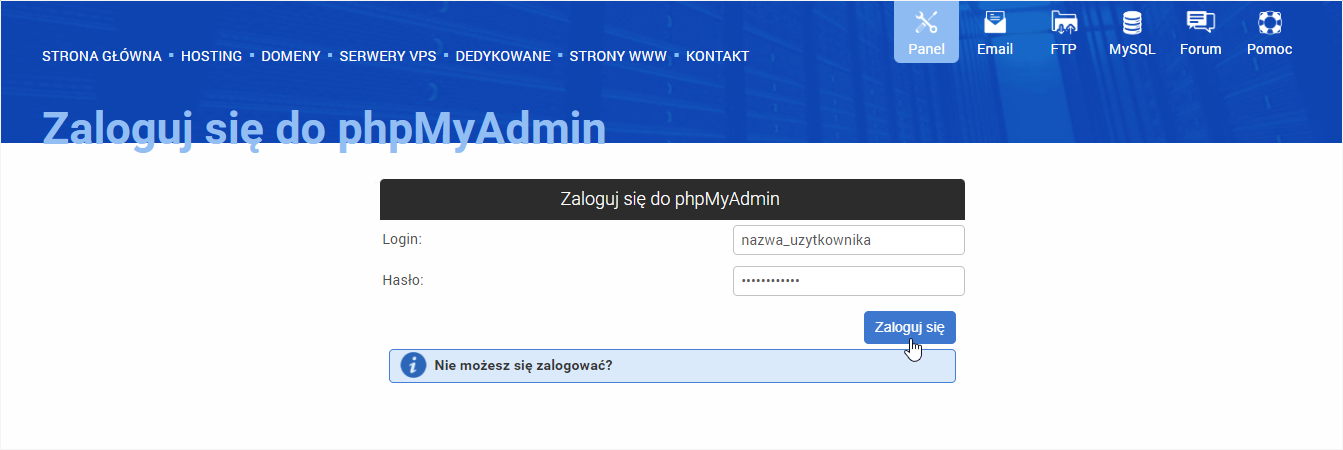Image resolution: width=1343 pixels, height=450 pixels.
Task: Open the Panel tools icon
Action: point(926,22)
